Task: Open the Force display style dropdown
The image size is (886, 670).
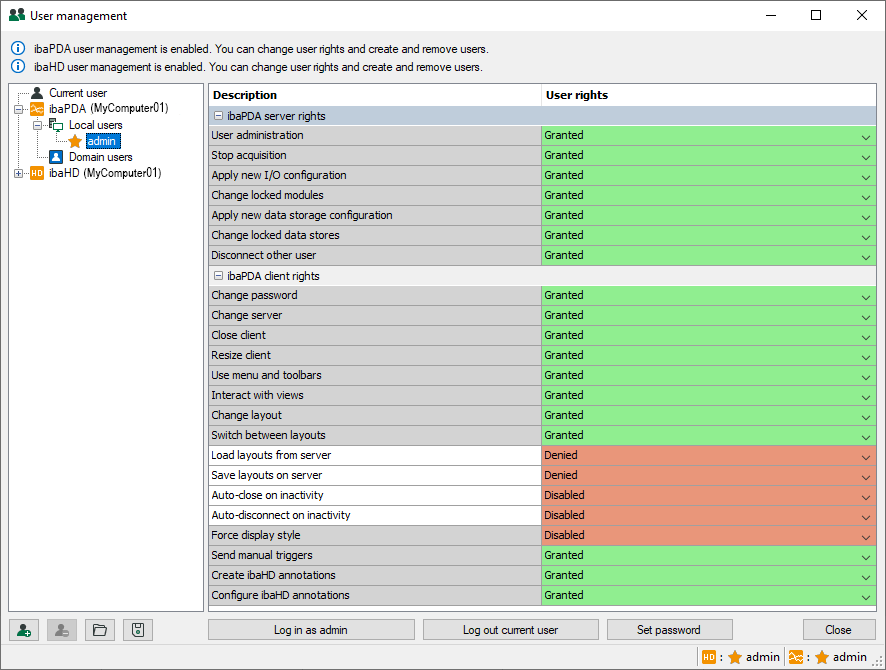Action: [x=865, y=536]
